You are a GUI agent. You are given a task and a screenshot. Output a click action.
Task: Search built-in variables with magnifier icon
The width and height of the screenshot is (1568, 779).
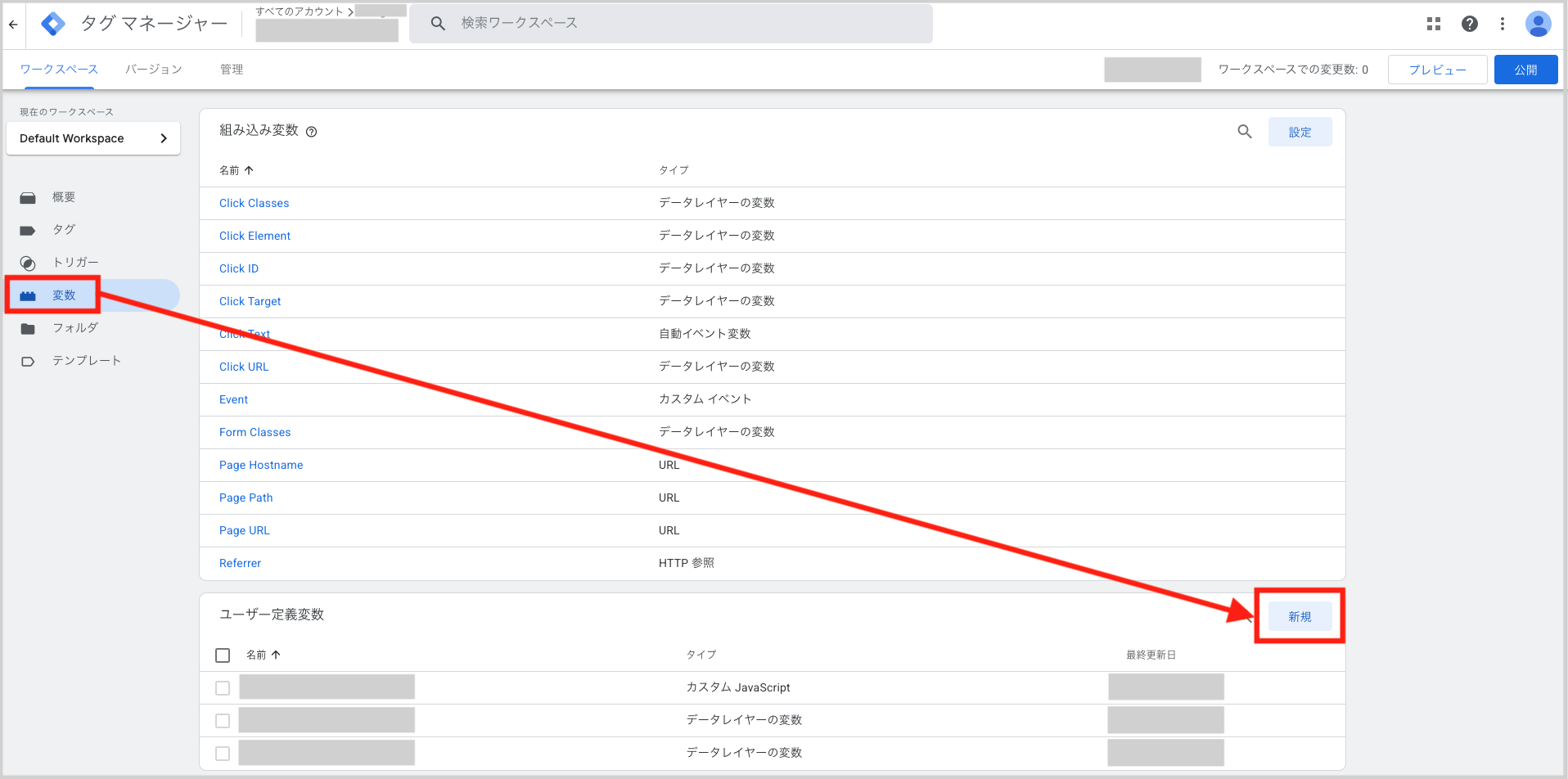(1245, 132)
